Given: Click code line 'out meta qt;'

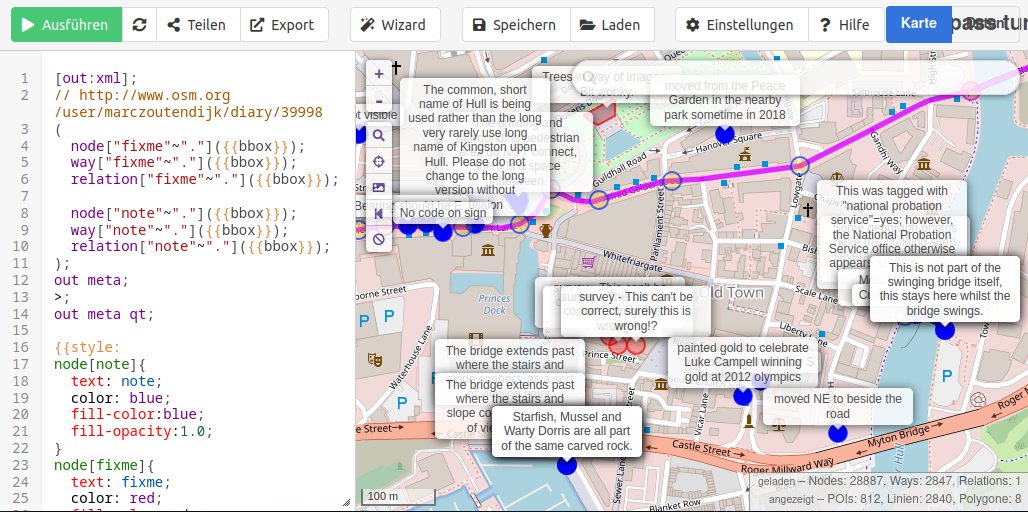Looking at the screenshot, I should [104, 314].
